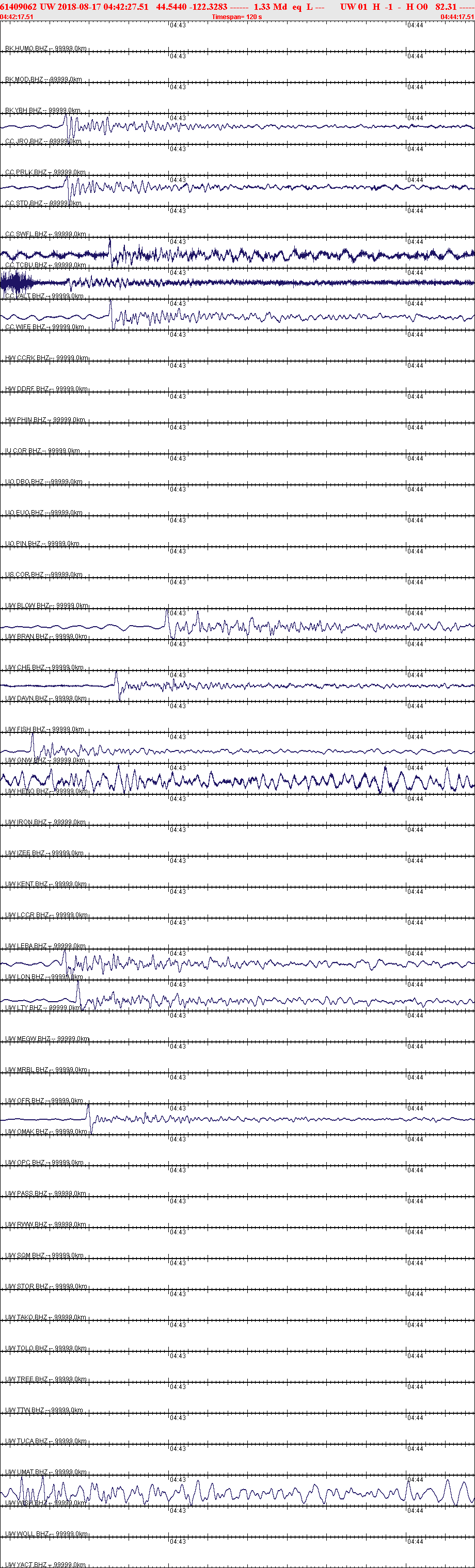Select the UW GNW BHZ station label
Image resolution: width=475 pixels, height=1568 pixels.
tap(44, 760)
